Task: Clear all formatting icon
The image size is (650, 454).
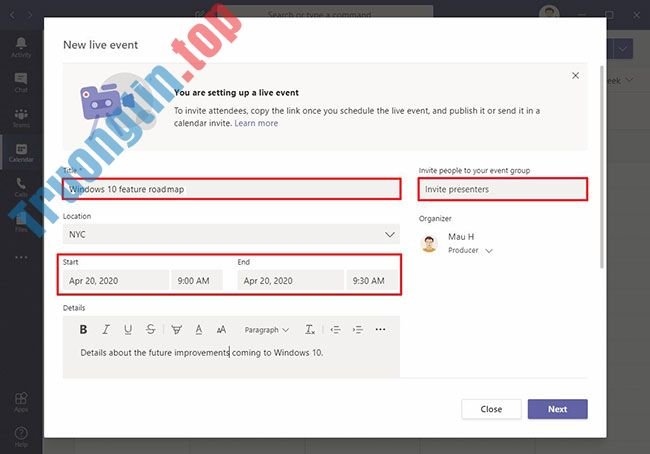Action: click(310, 330)
